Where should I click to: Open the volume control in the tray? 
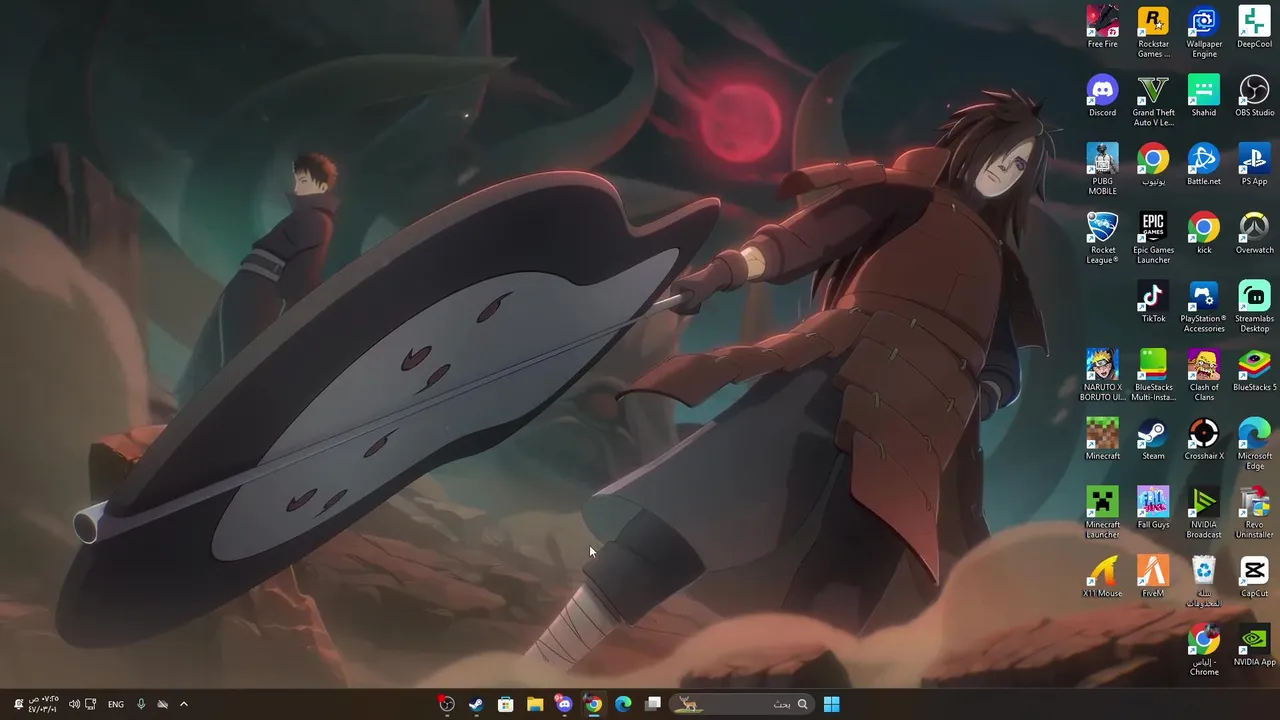tap(74, 704)
